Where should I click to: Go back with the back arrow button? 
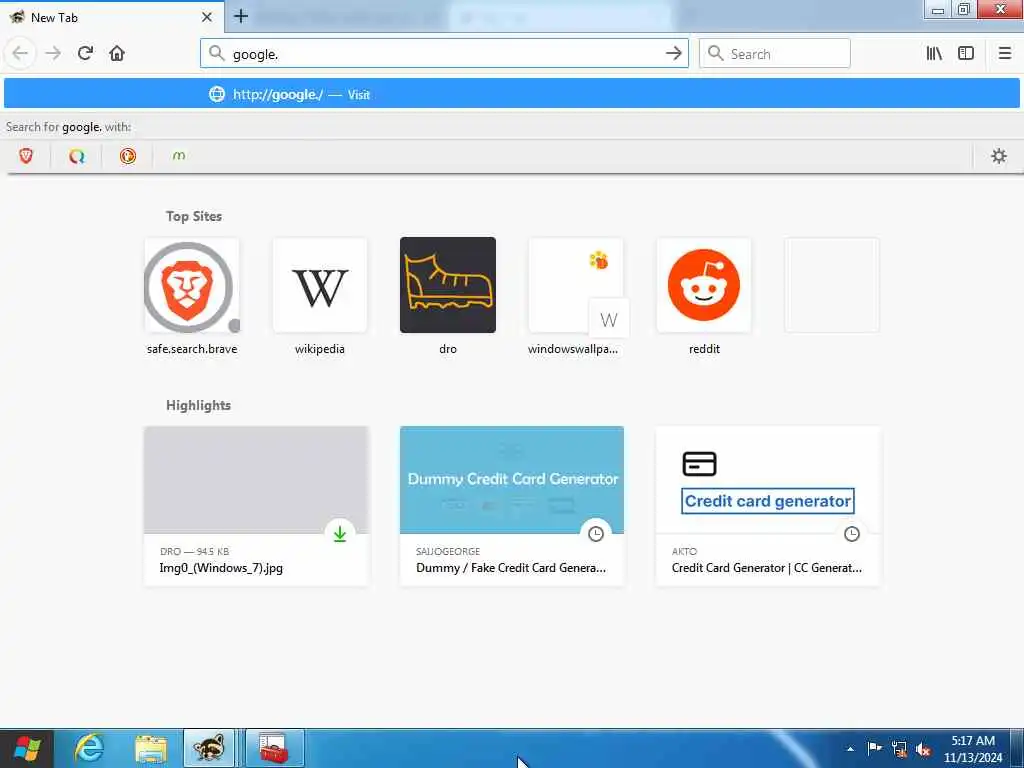20,54
